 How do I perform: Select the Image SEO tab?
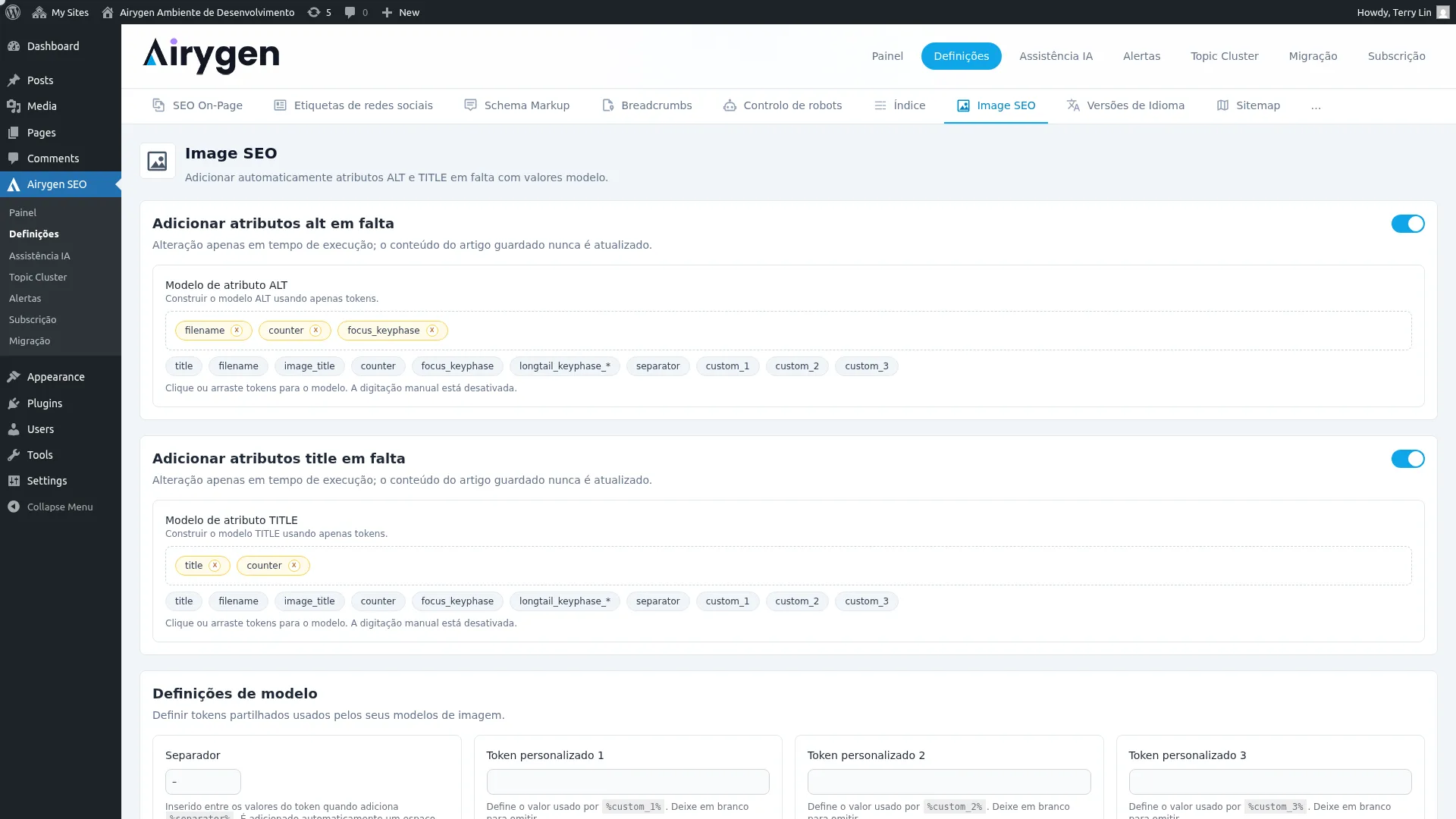point(996,105)
